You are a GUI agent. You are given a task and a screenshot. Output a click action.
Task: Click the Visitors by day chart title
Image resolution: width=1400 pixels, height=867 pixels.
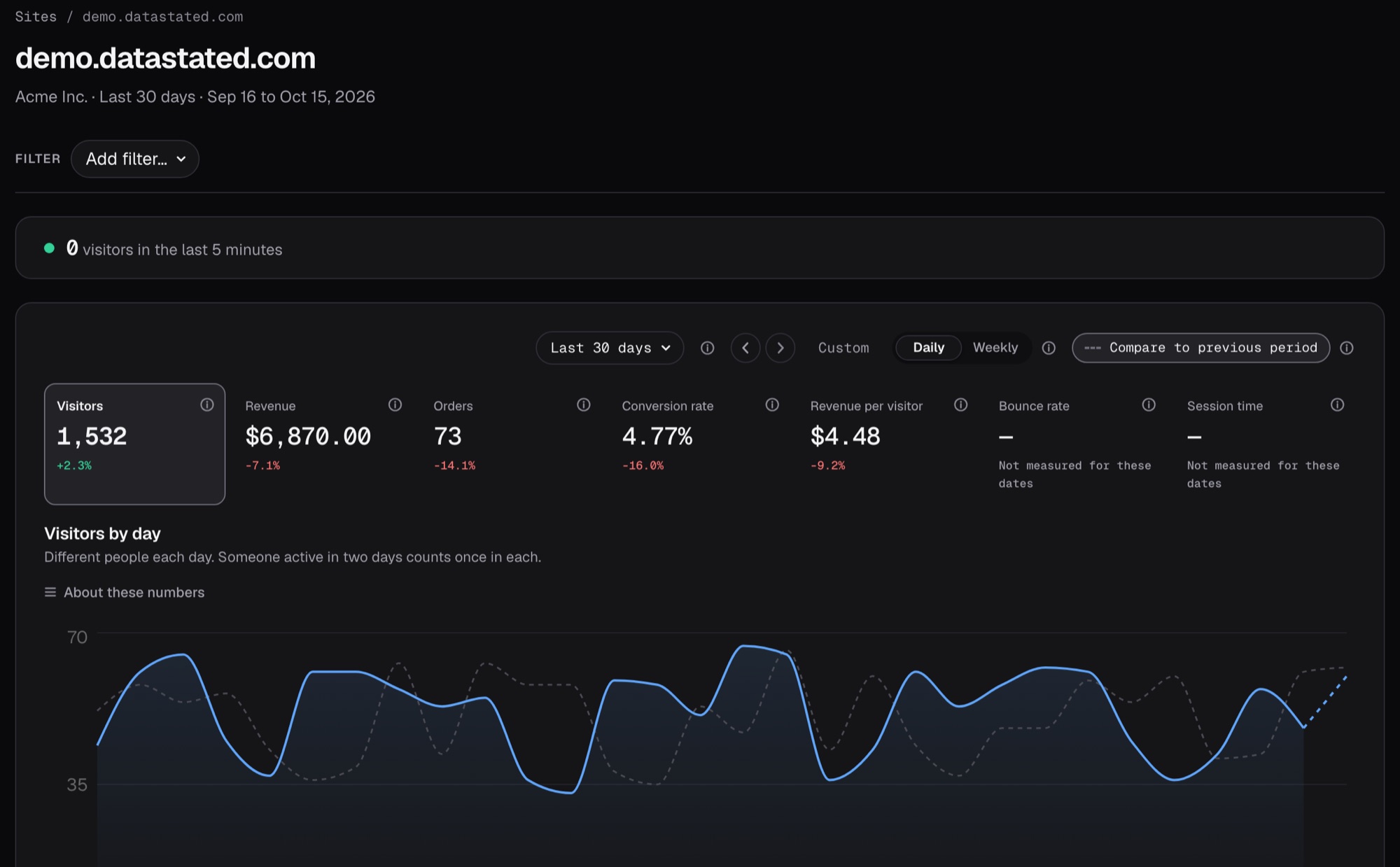102,533
